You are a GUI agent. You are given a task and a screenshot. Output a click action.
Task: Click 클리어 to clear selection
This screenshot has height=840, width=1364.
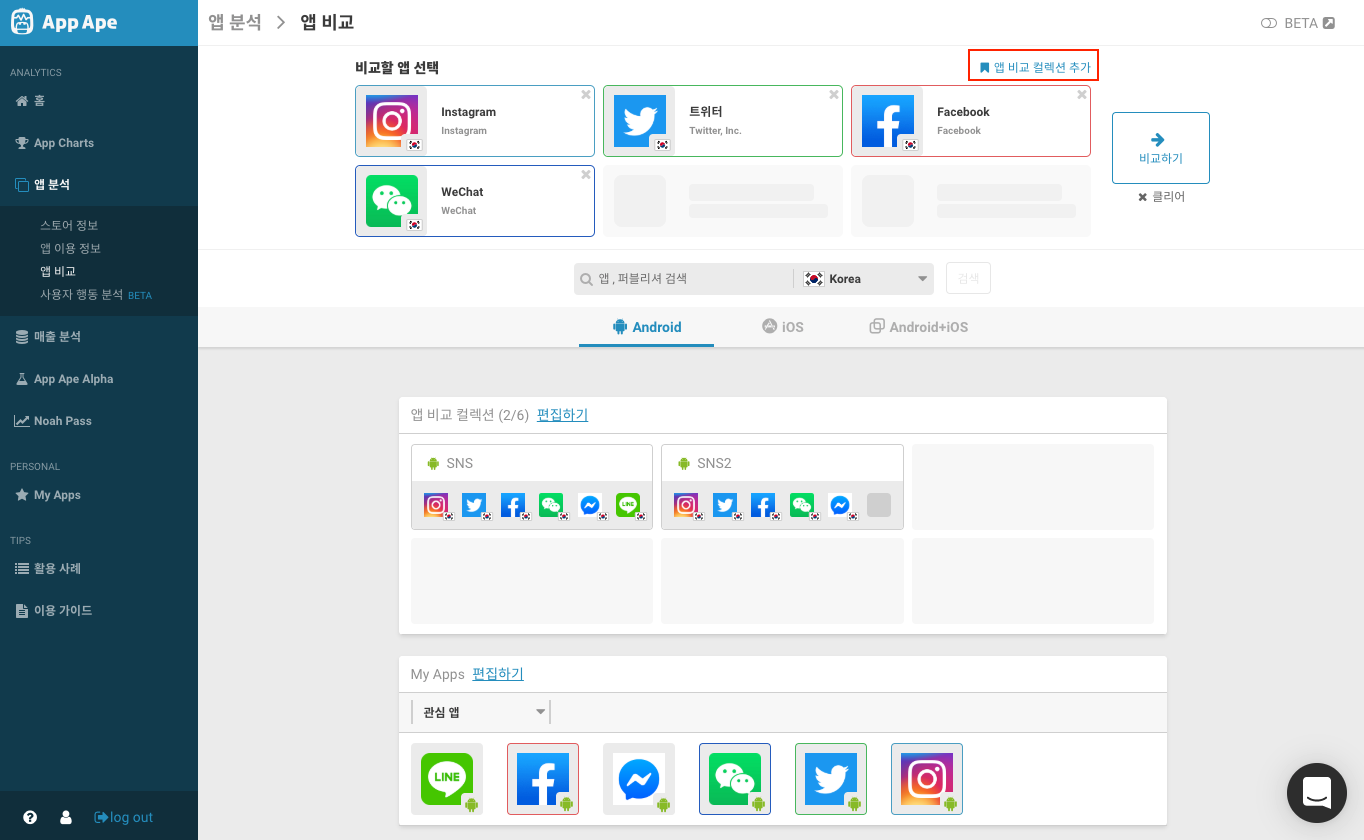click(1161, 197)
